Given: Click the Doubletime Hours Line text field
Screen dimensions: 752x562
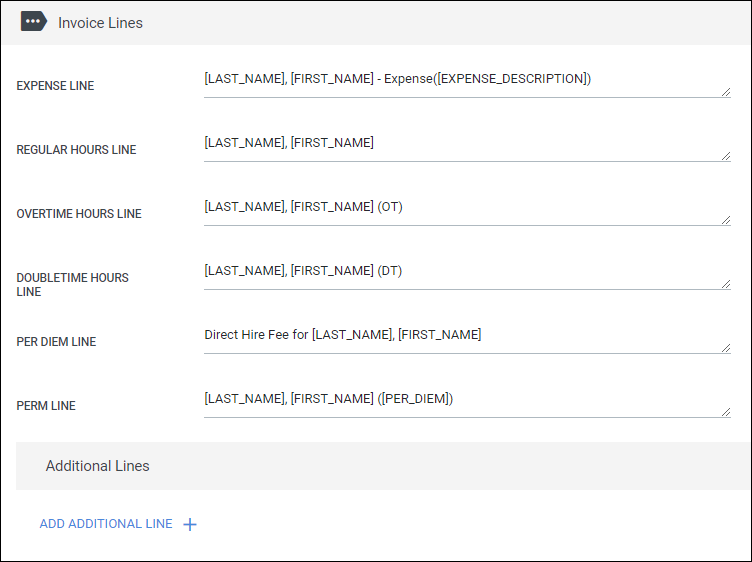Looking at the screenshot, I should [x=460, y=271].
